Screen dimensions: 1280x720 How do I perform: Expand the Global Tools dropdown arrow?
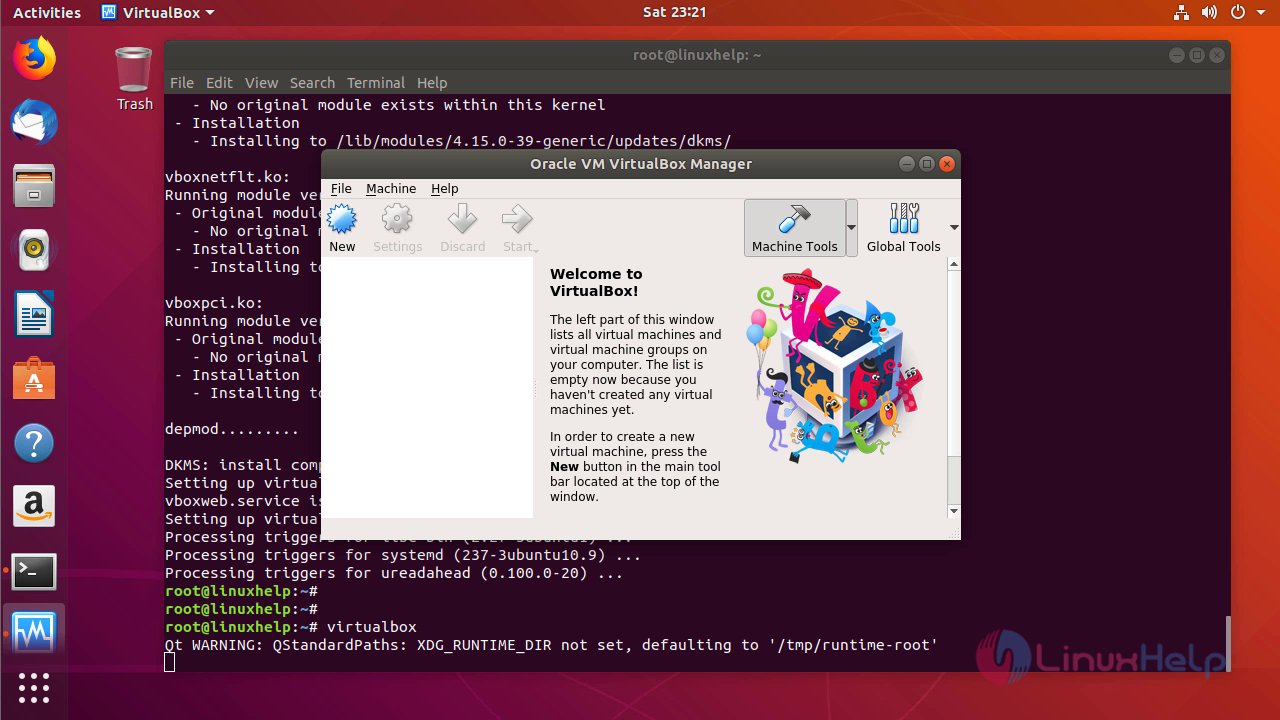[x=954, y=228]
